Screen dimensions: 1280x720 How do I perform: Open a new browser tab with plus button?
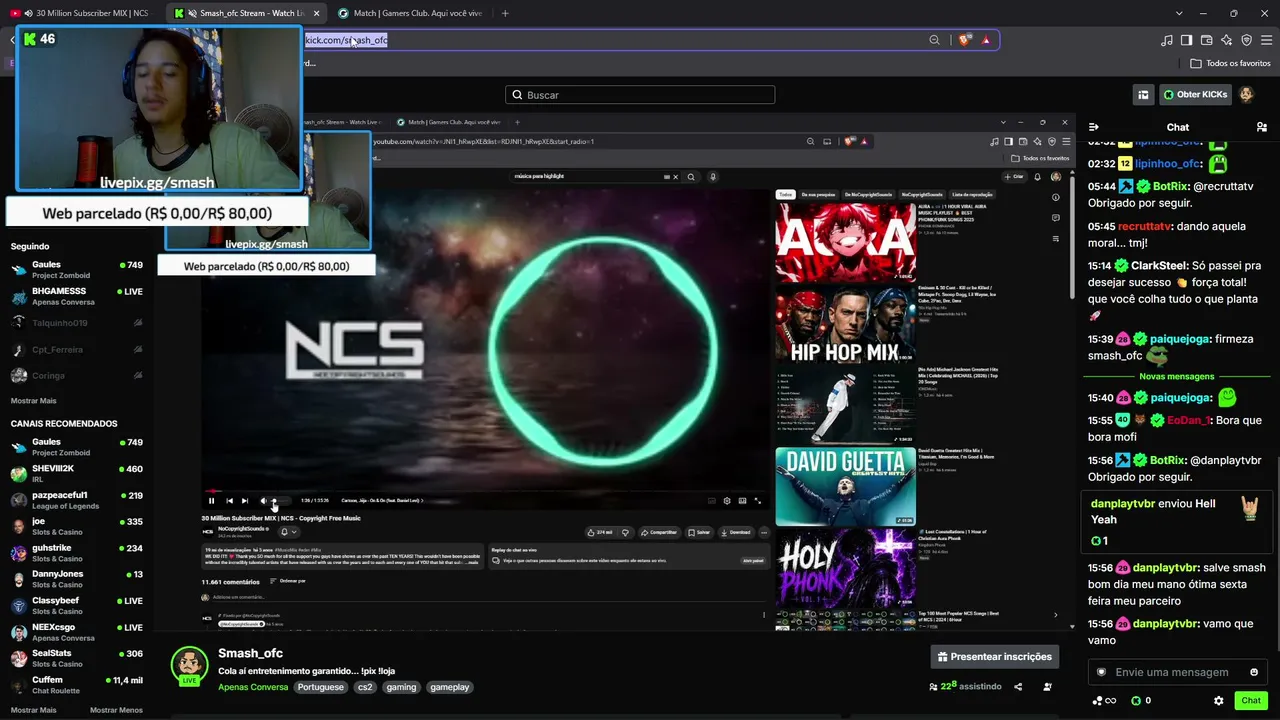pyautogui.click(x=505, y=13)
